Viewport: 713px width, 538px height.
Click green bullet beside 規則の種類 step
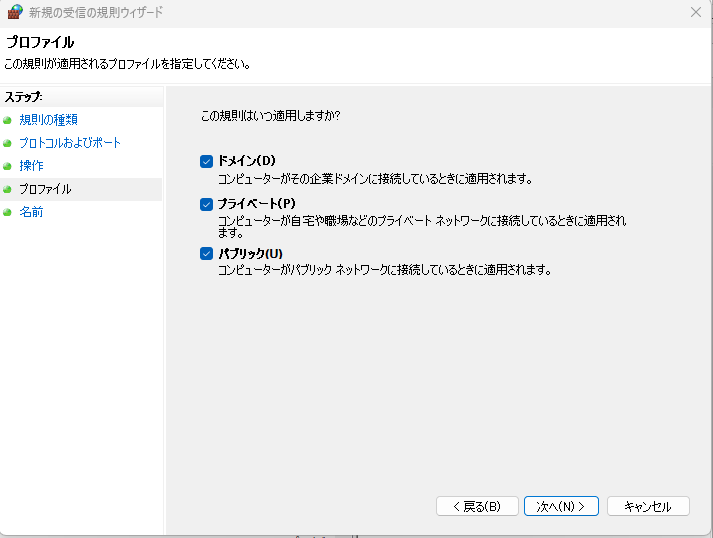point(8,120)
